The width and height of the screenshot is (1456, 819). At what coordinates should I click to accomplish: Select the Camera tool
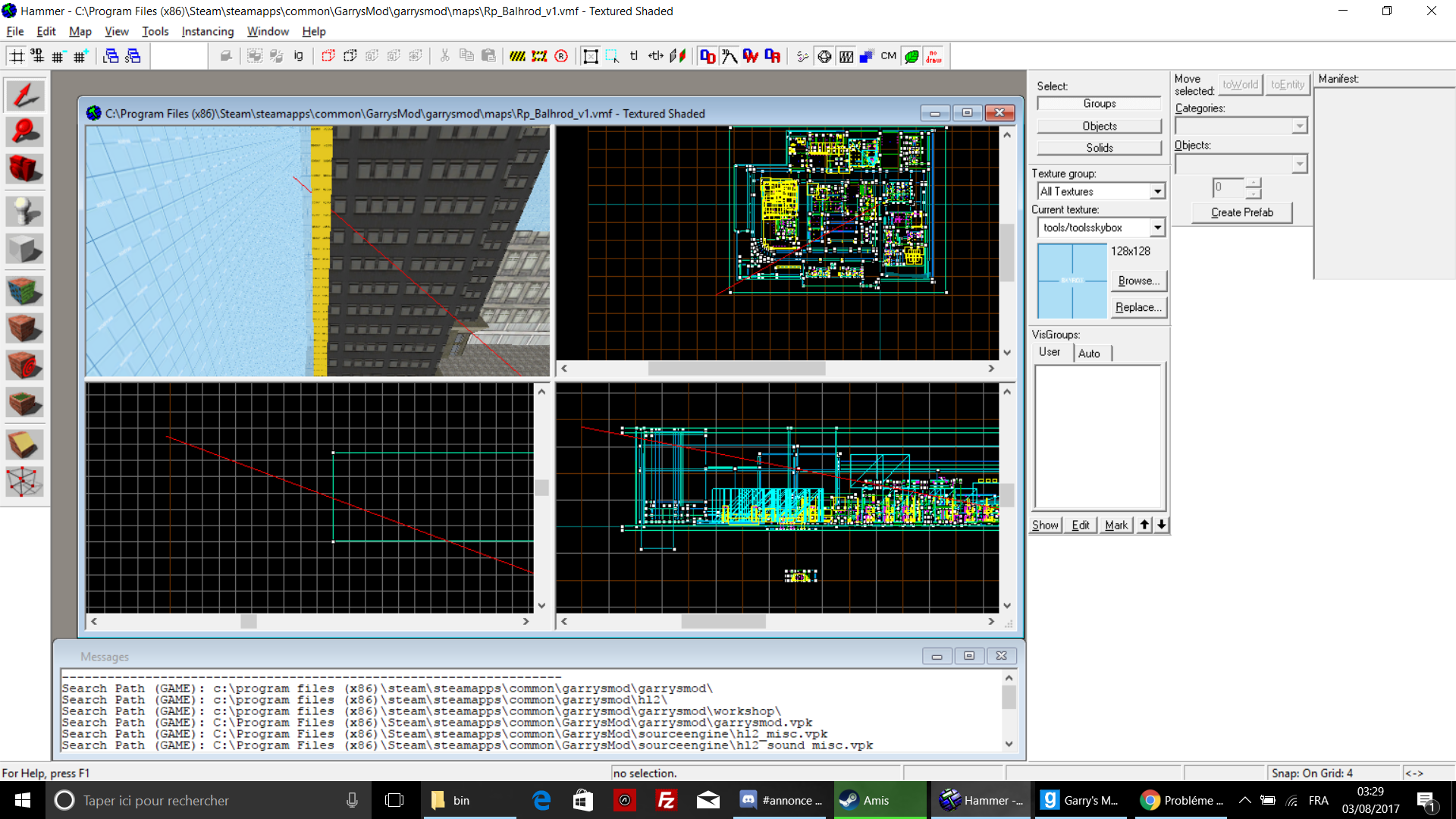25,168
